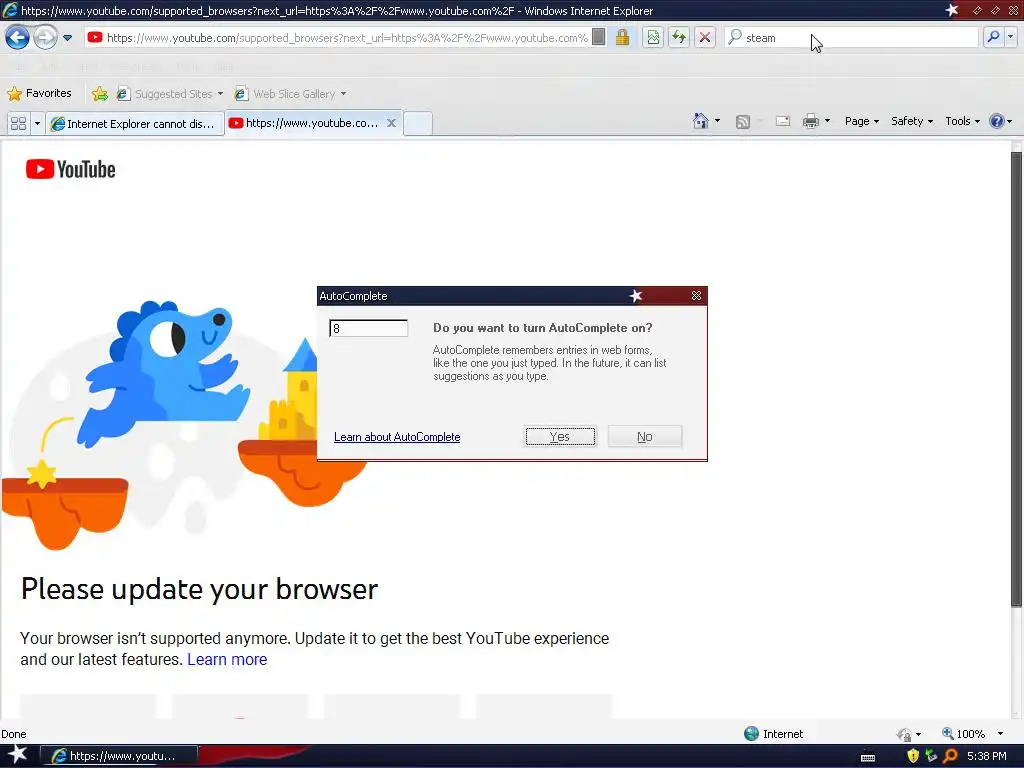Open the Print dropdown arrow
The width and height of the screenshot is (1024, 768).
tap(827, 121)
